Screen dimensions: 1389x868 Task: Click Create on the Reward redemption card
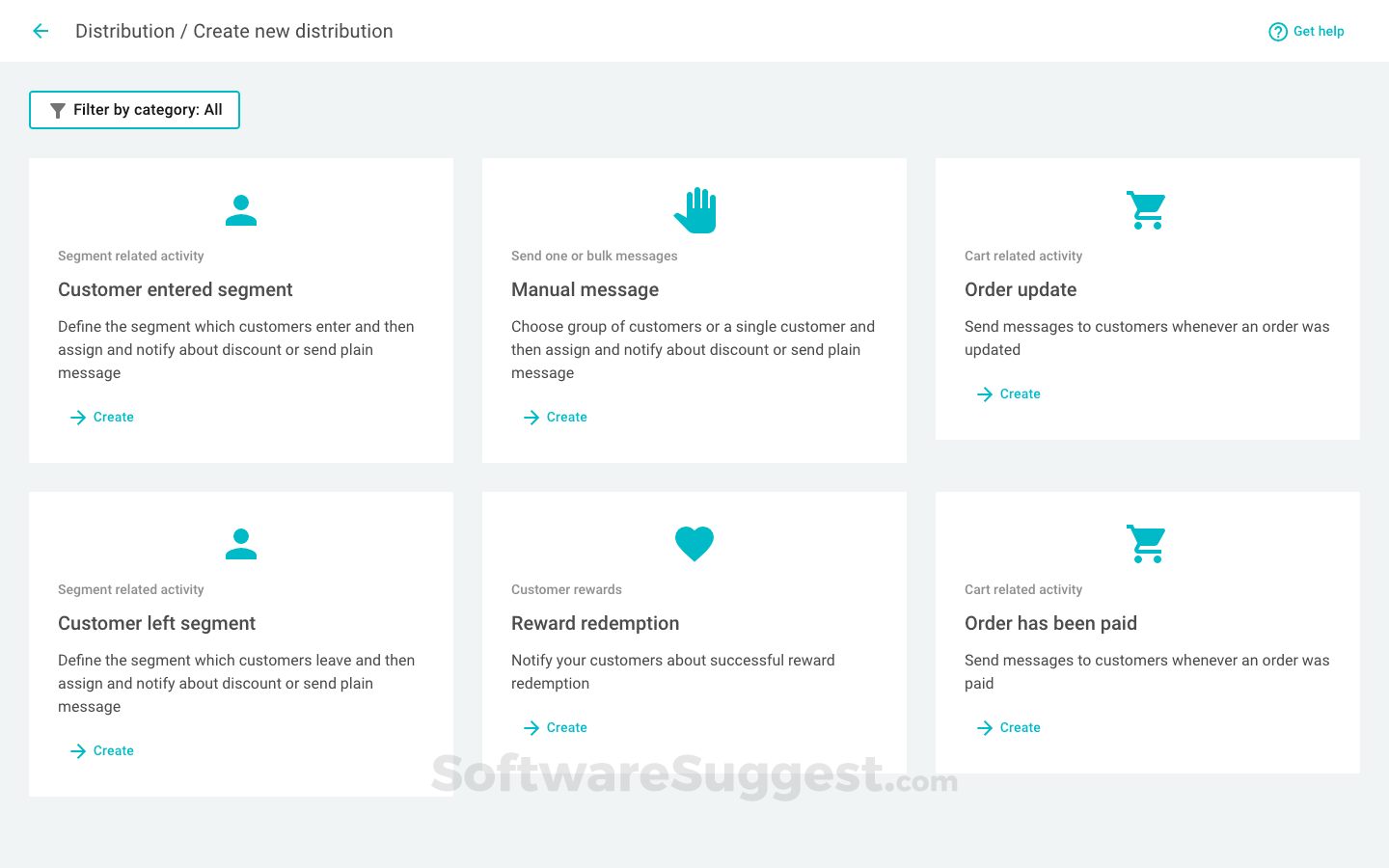pyautogui.click(x=567, y=727)
